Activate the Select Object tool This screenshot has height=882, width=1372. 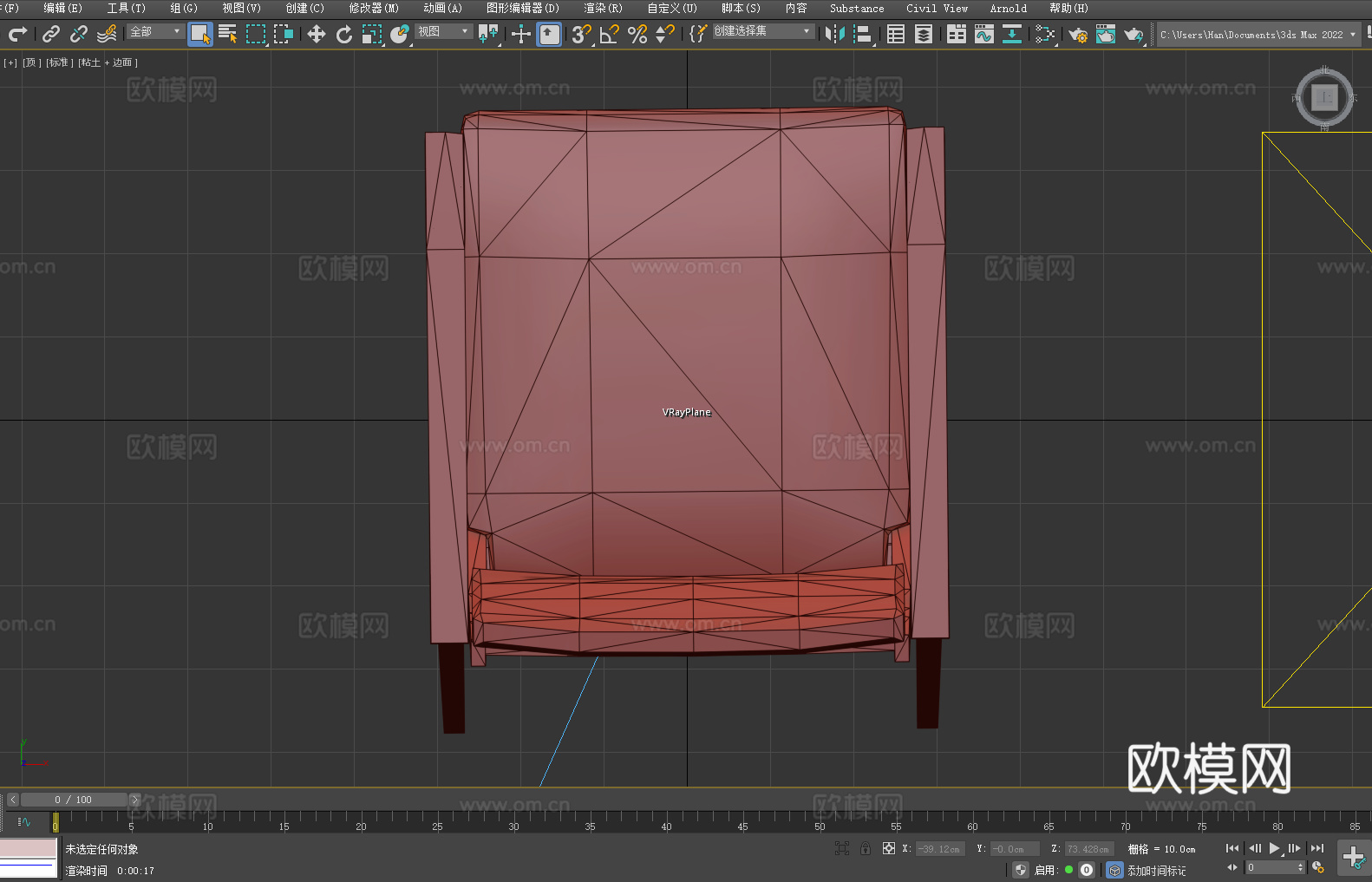[x=200, y=34]
